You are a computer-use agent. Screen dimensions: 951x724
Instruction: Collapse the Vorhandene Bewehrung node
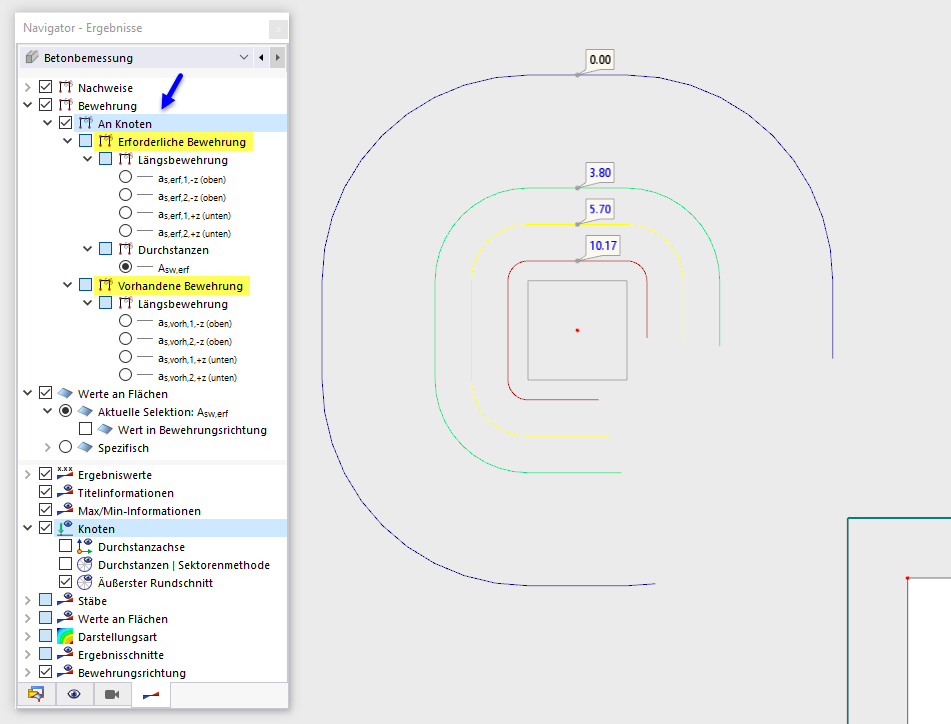68,285
